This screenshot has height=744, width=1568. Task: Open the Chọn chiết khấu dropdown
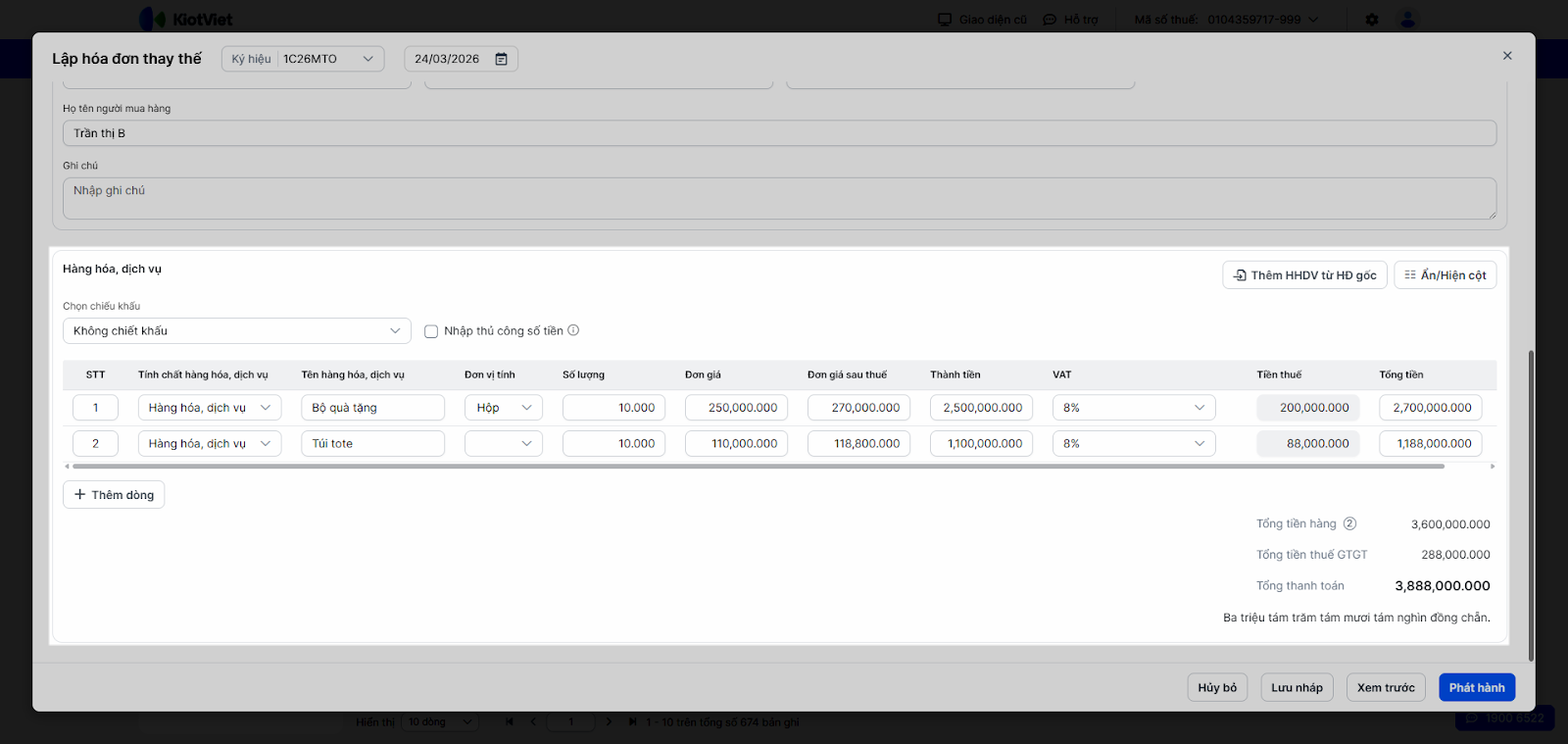[236, 331]
